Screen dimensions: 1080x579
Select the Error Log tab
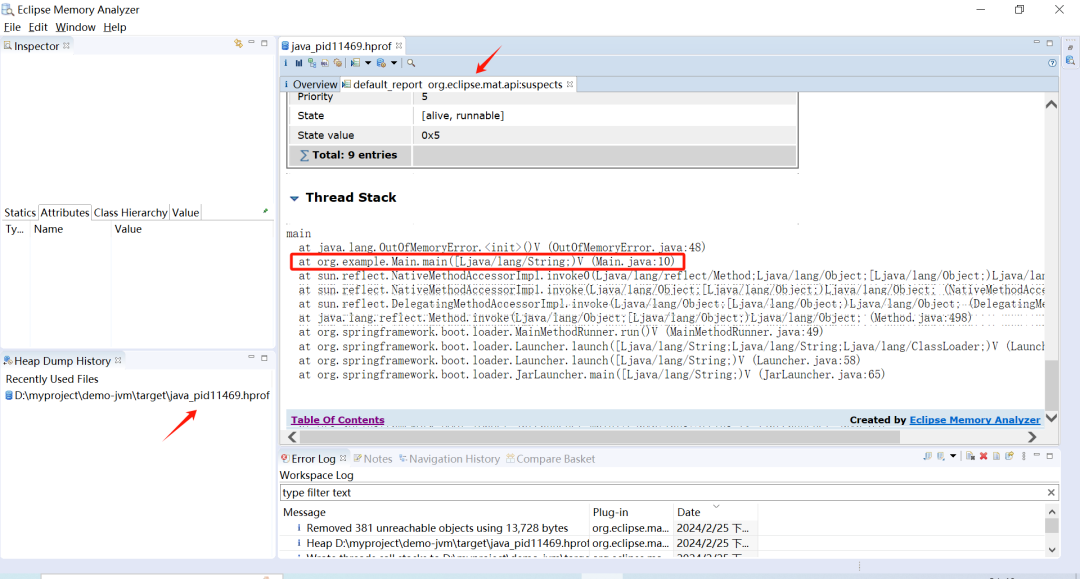click(313, 459)
